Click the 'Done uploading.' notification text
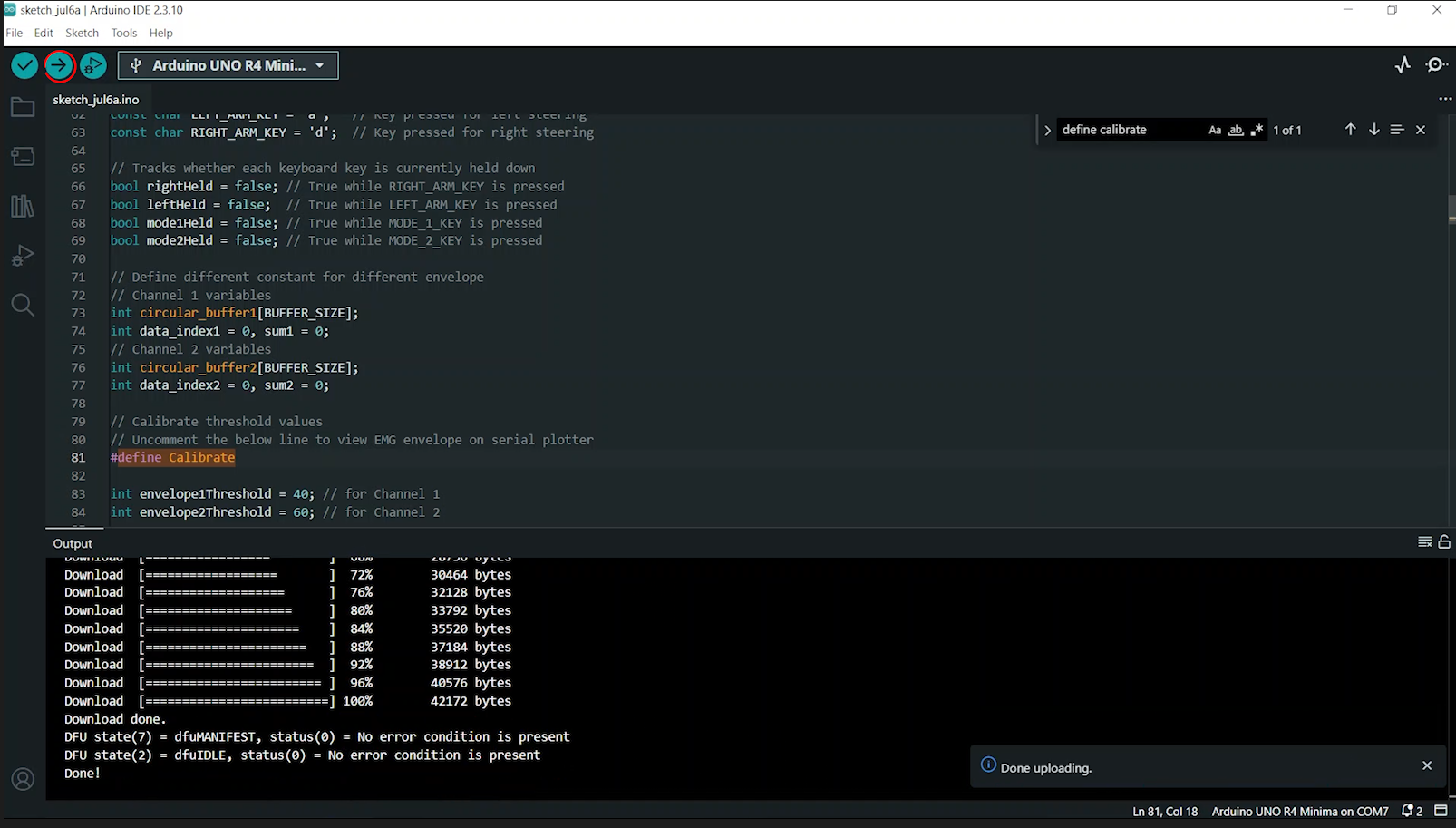Viewport: 1456px width, 828px height. tap(1046, 767)
